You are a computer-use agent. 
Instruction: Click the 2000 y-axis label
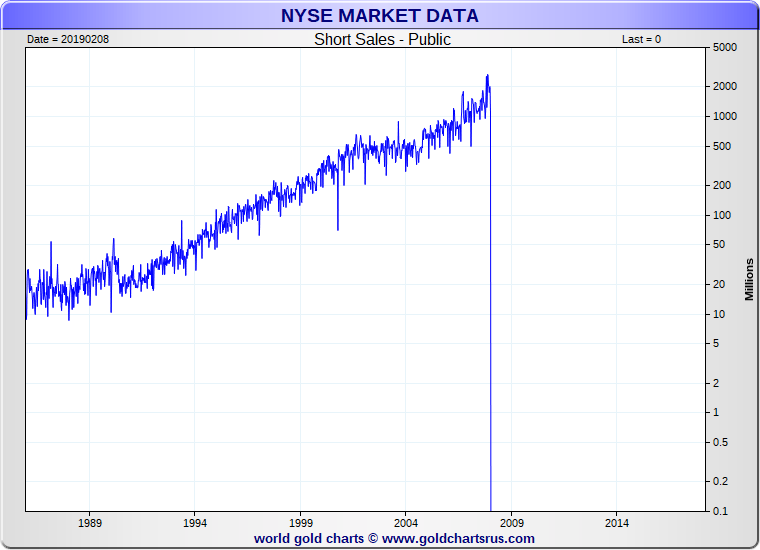point(725,86)
